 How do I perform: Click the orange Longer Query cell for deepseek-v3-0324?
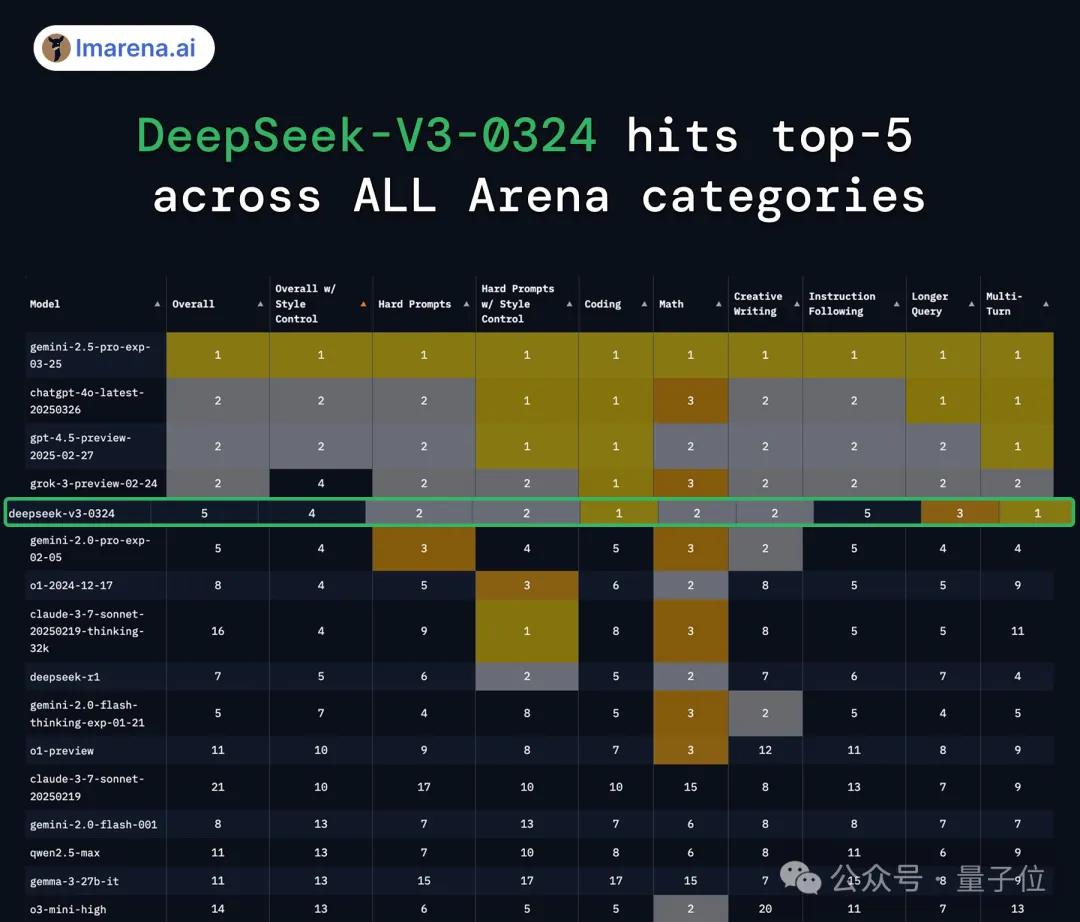[x=959, y=513]
